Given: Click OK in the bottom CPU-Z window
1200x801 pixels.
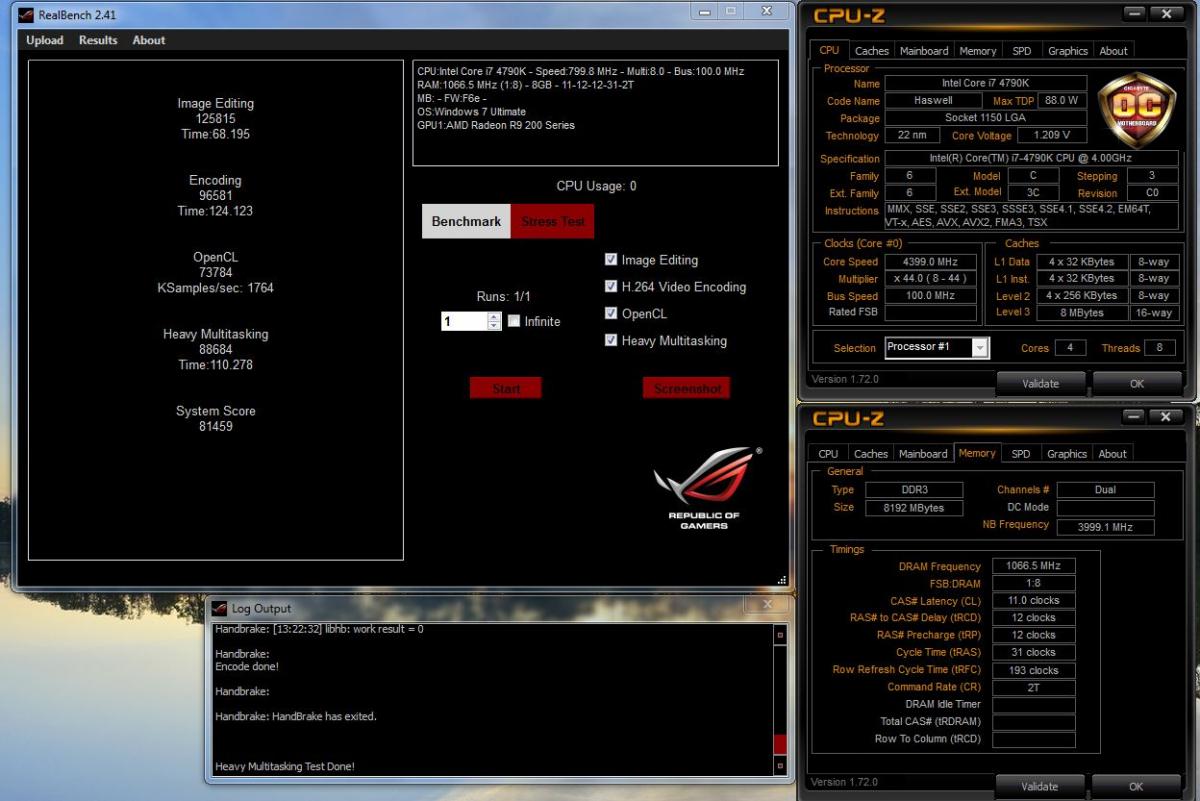Looking at the screenshot, I should point(1136,787).
